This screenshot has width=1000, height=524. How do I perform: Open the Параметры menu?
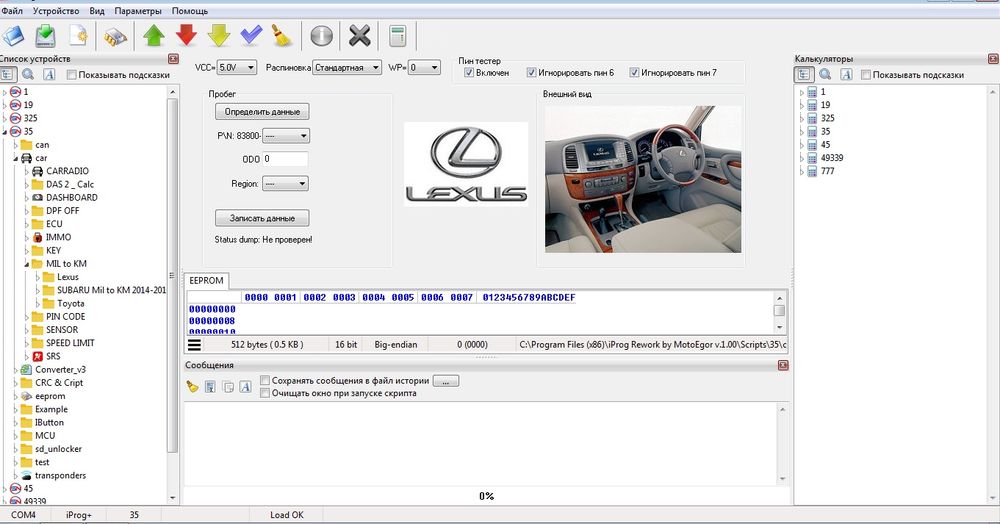pyautogui.click(x=138, y=11)
